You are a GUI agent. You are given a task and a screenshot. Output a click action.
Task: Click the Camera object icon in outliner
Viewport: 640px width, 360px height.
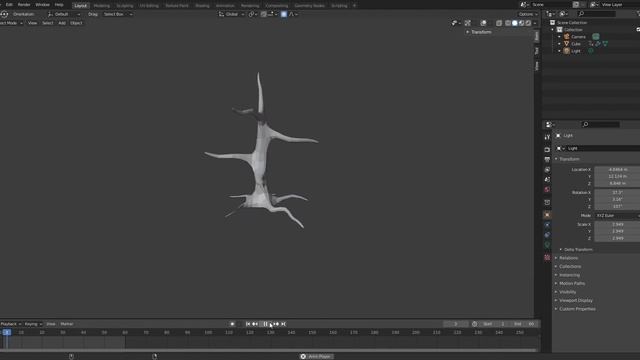pos(567,37)
